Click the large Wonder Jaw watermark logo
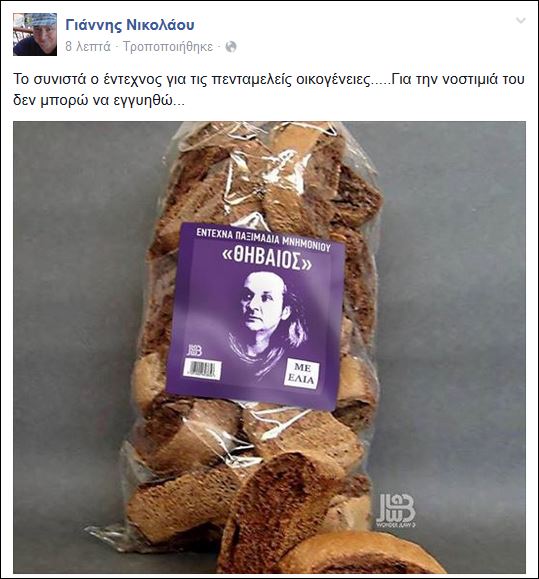539x579 pixels. [x=396, y=510]
